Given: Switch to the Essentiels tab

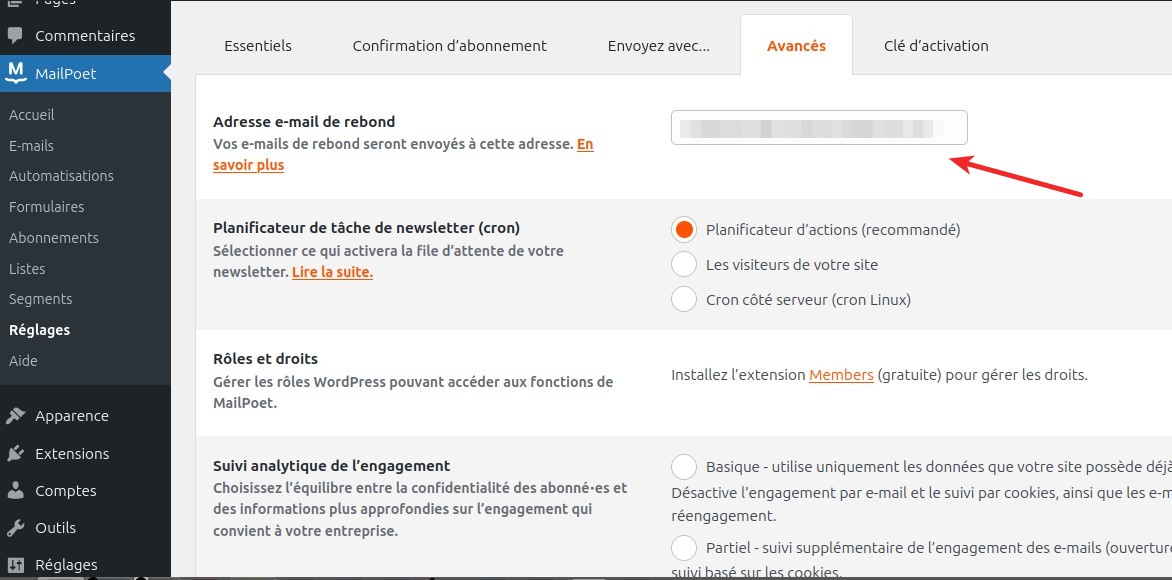Looking at the screenshot, I should (258, 46).
